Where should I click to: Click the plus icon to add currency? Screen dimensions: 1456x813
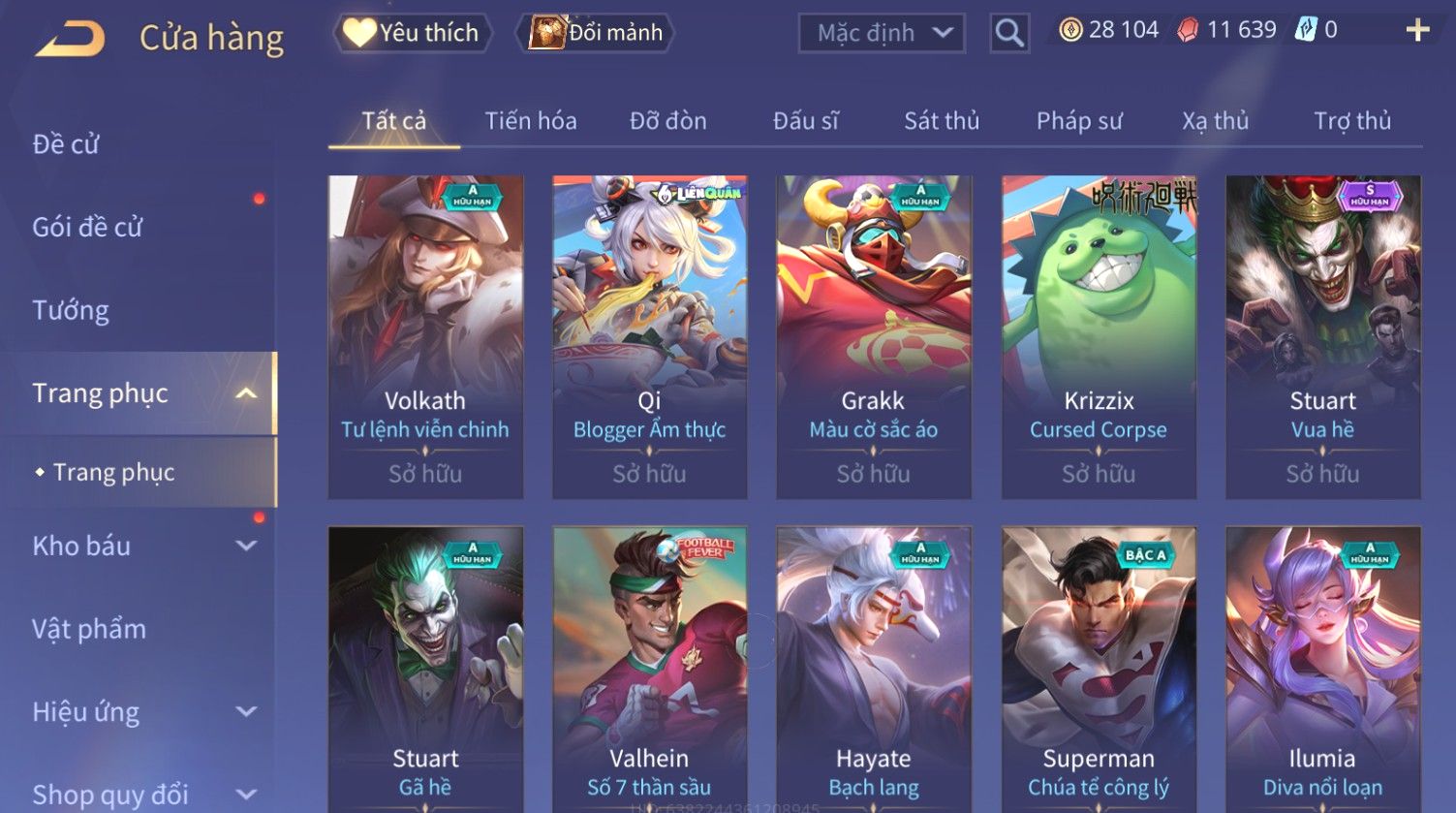click(1417, 31)
